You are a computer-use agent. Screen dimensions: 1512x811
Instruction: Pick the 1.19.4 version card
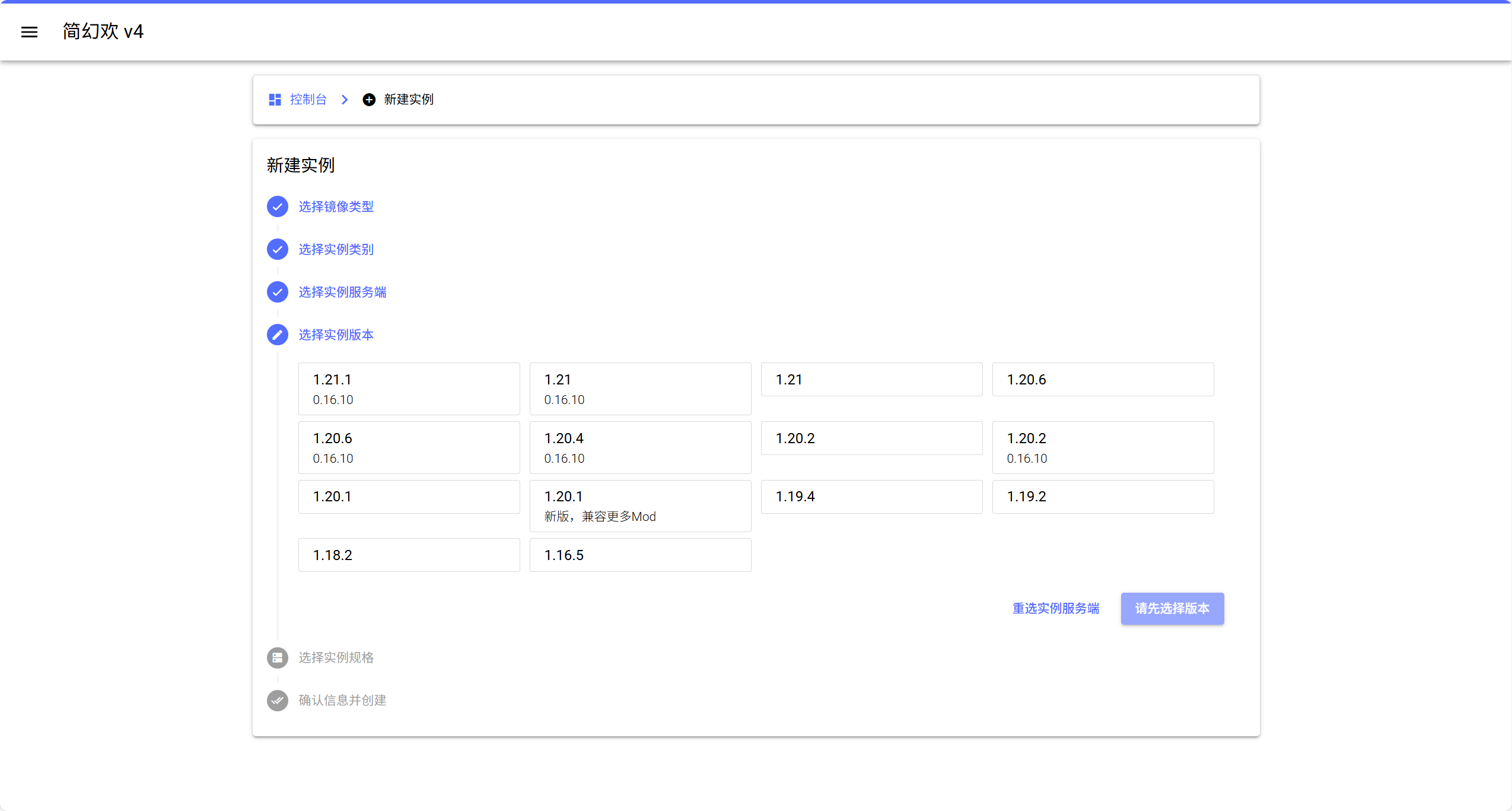[871, 497]
